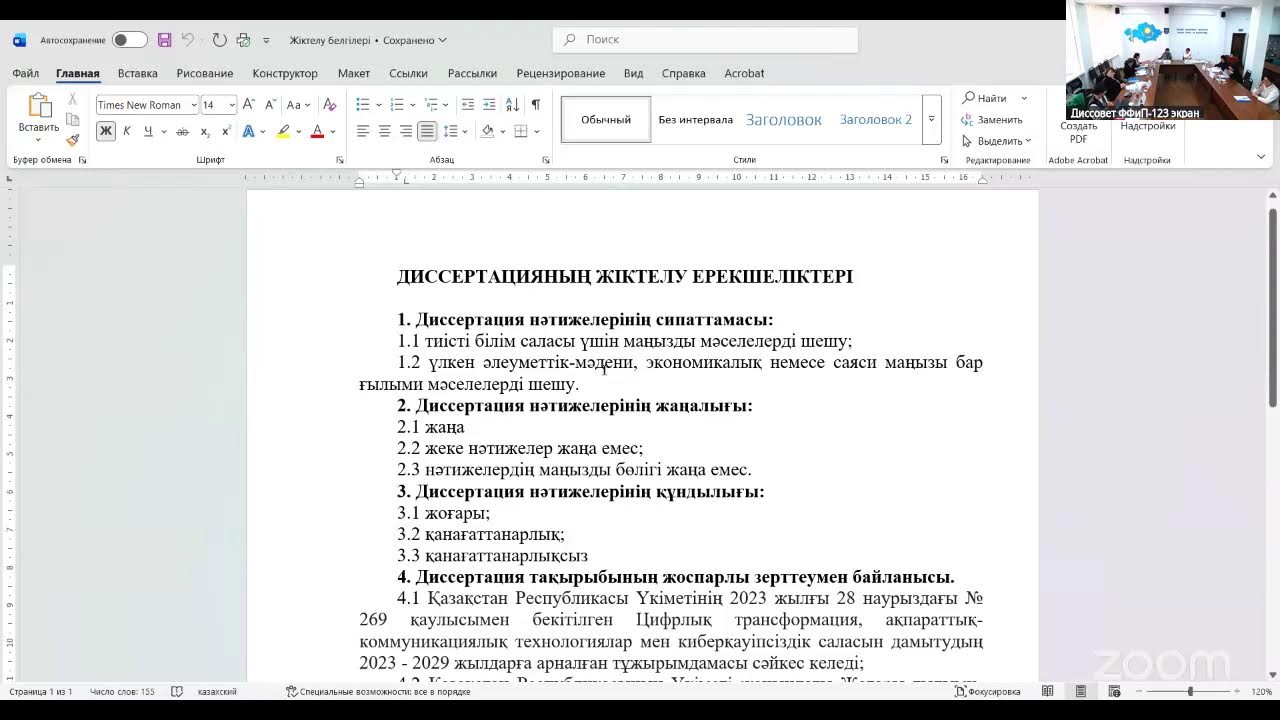Click the Clear Formatting eraser icon
The width and height of the screenshot is (1280, 720).
329,105
